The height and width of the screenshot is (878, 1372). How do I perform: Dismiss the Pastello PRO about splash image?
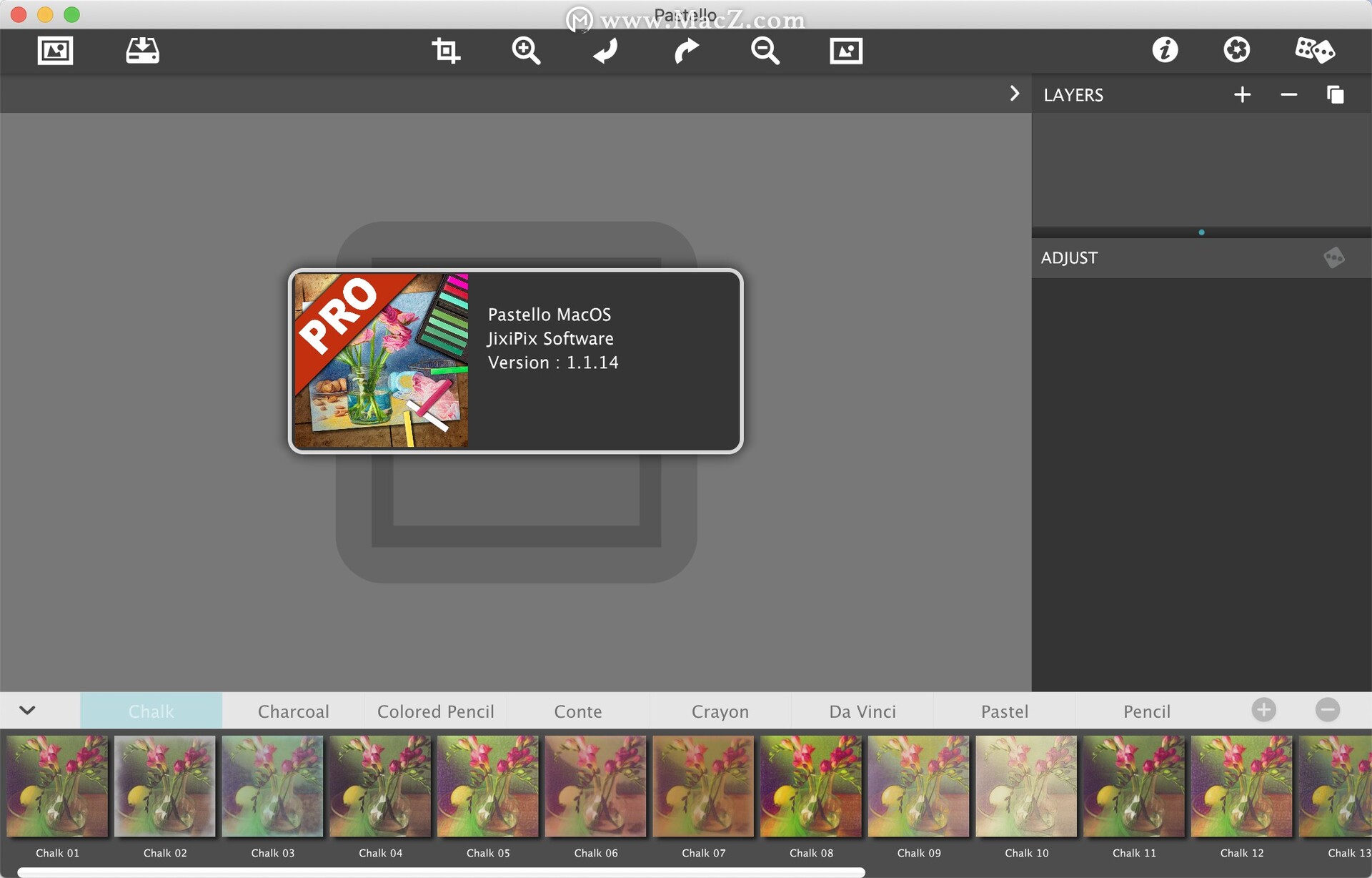tap(382, 361)
